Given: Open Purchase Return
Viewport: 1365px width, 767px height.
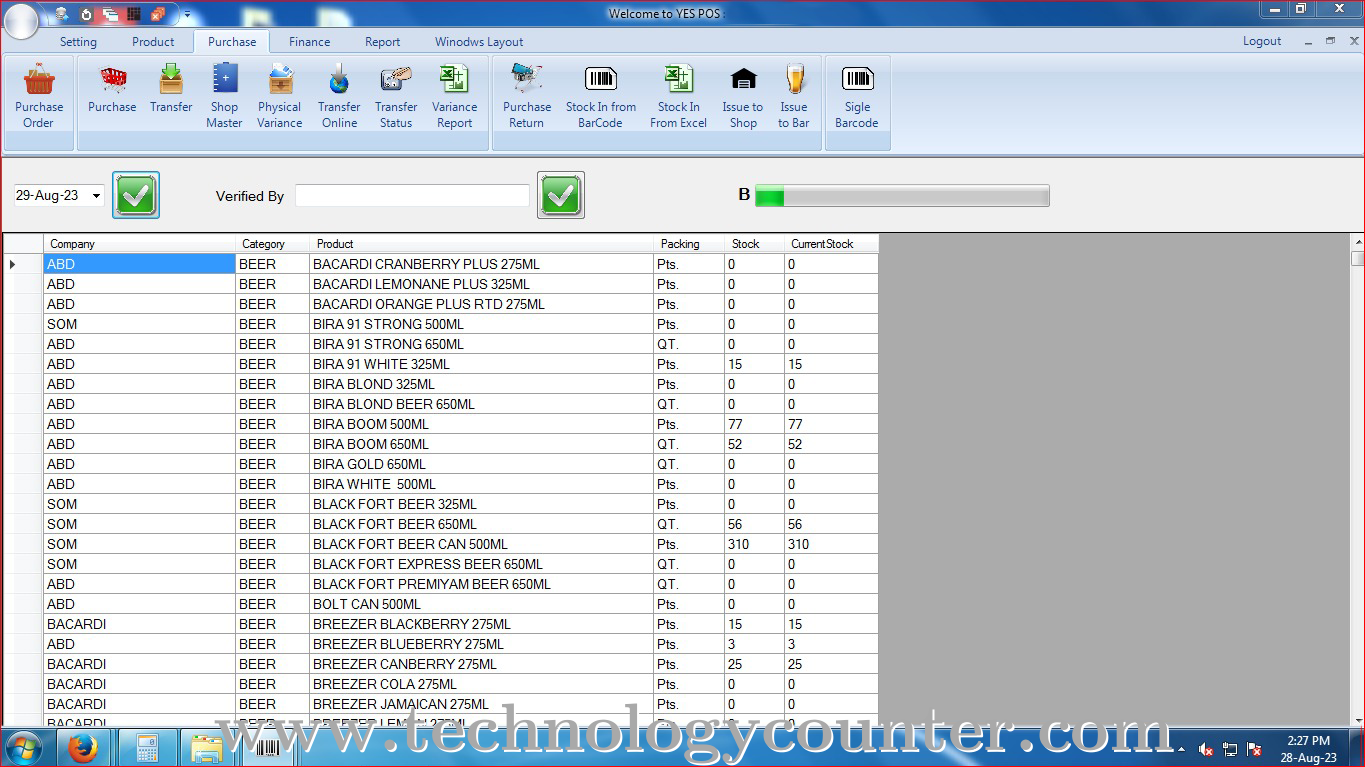Looking at the screenshot, I should [527, 97].
